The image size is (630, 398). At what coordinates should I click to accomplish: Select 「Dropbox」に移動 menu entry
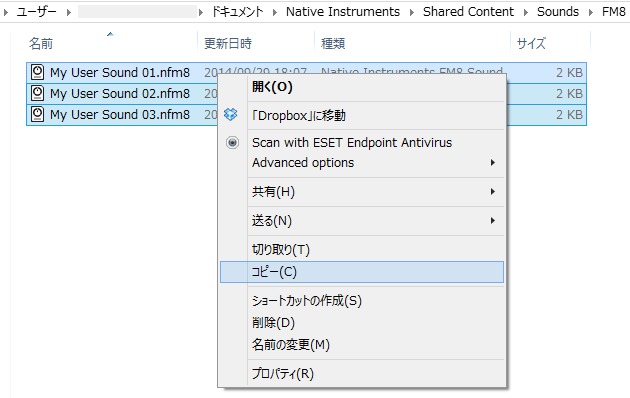coord(362,116)
